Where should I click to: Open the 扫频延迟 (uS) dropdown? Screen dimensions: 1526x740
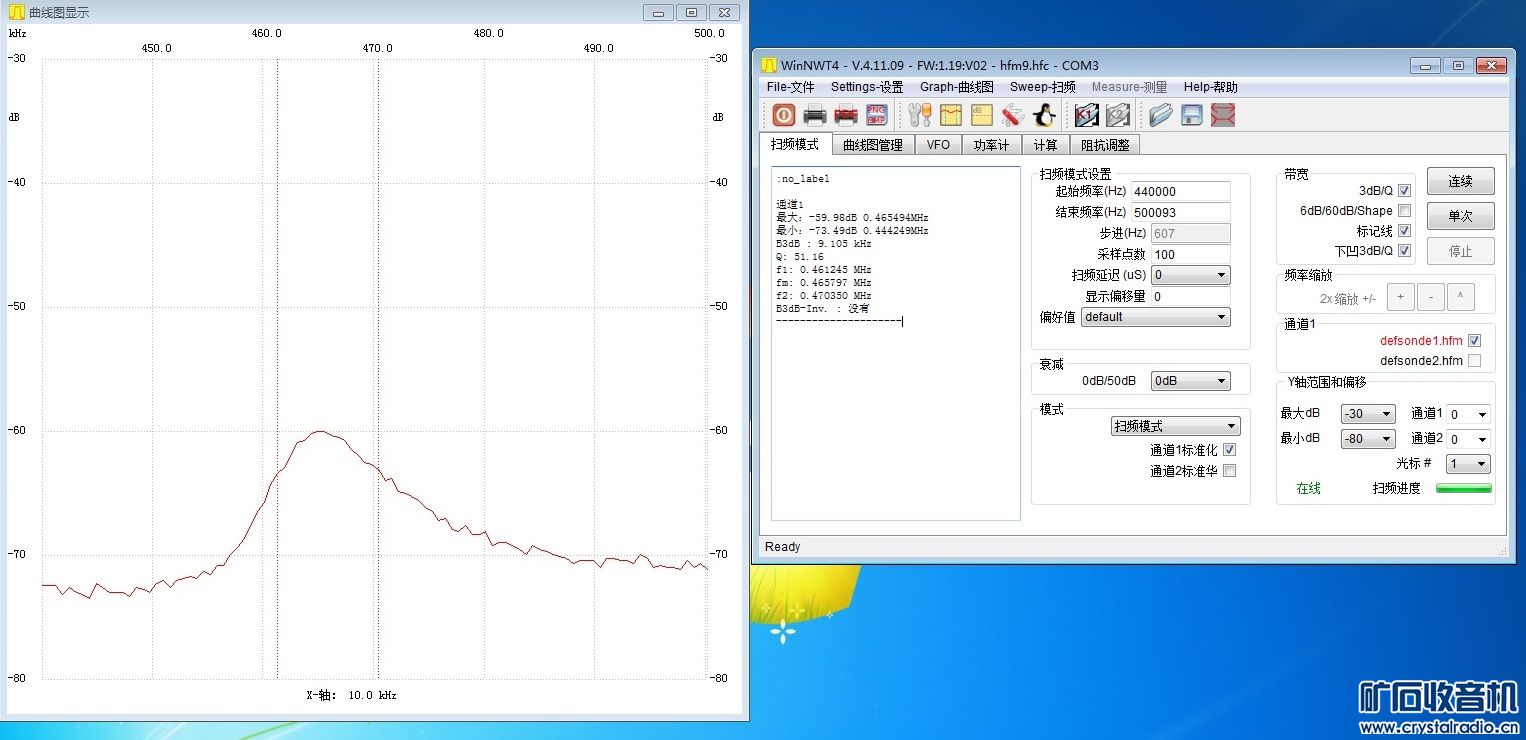(x=1190, y=275)
